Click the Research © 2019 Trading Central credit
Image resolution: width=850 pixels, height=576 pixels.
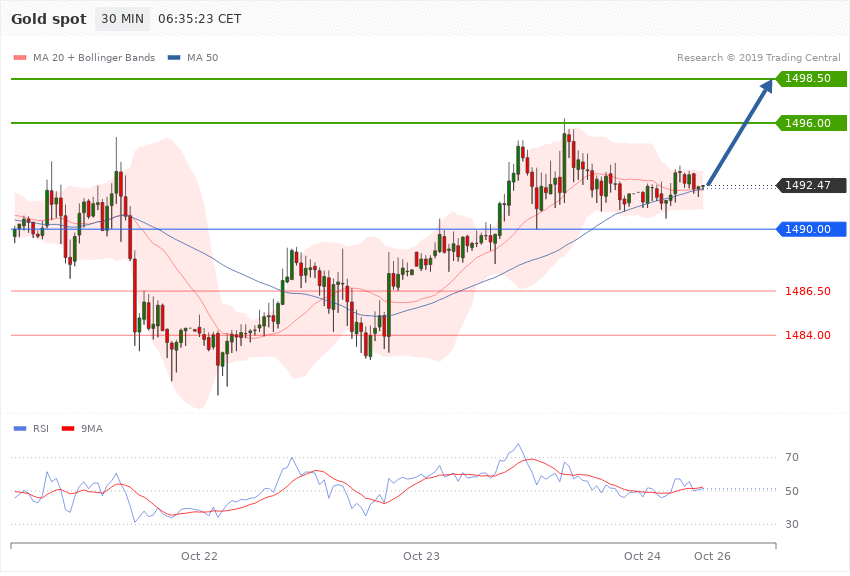pos(758,57)
